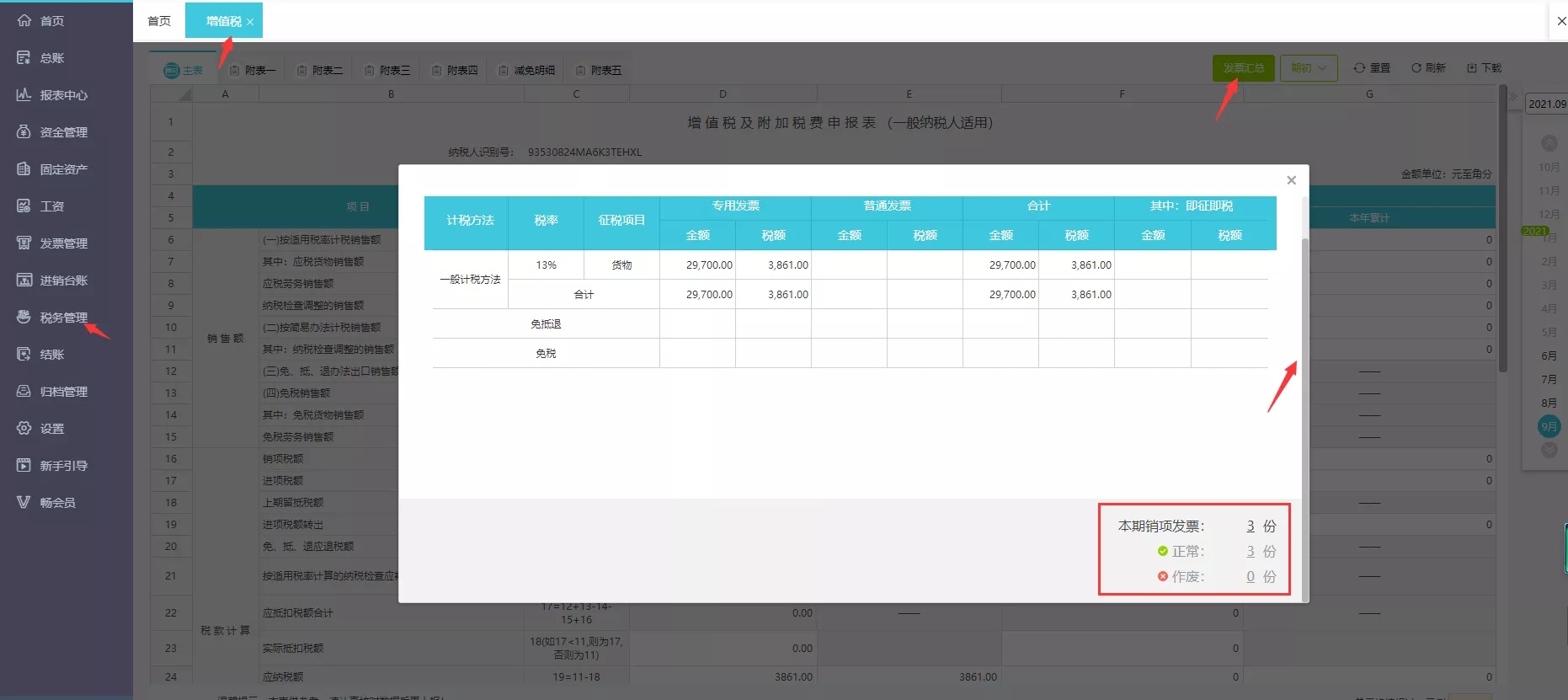This screenshot has width=1568, height=700.
Task: Open the 设置 gear icon
Action: click(x=24, y=429)
